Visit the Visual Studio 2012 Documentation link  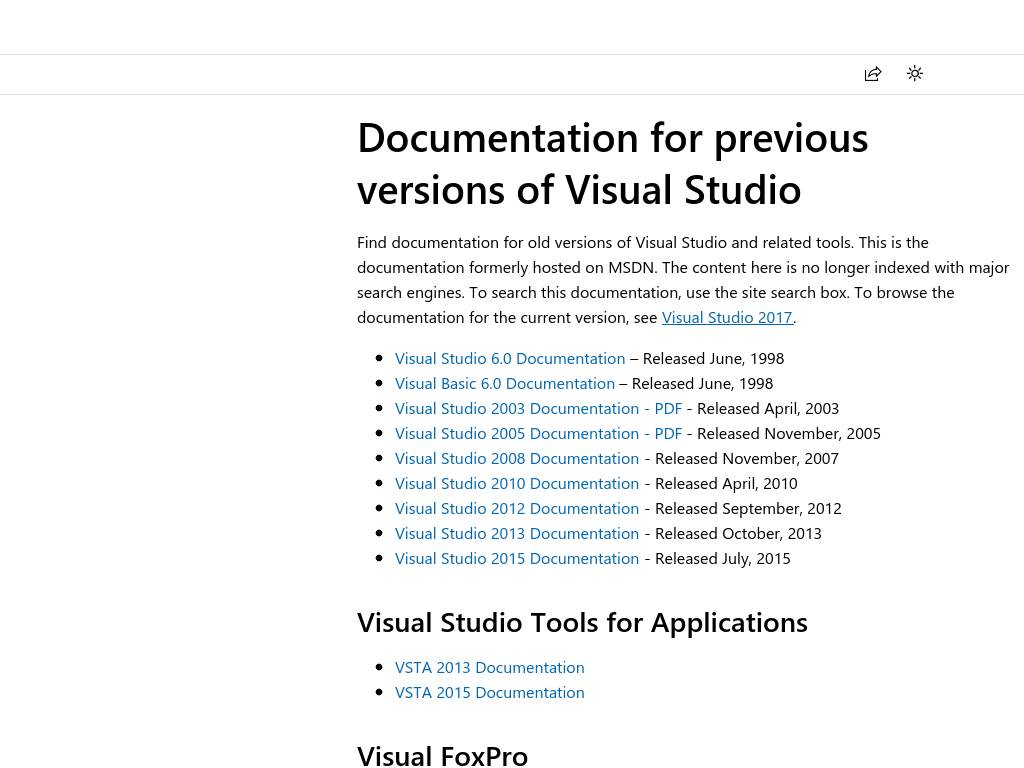coord(516,508)
